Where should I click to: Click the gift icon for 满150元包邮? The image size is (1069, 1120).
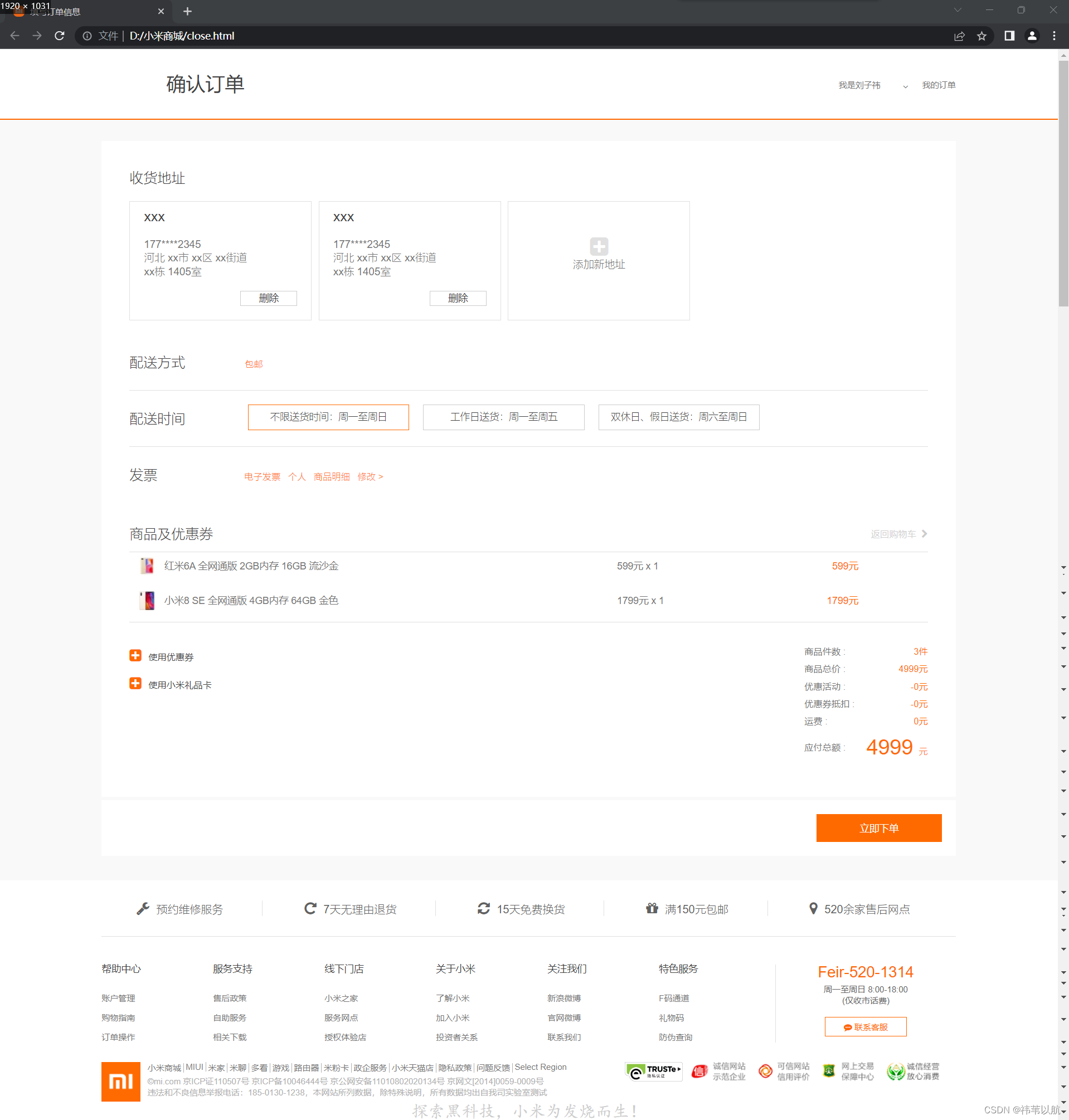pyautogui.click(x=652, y=908)
